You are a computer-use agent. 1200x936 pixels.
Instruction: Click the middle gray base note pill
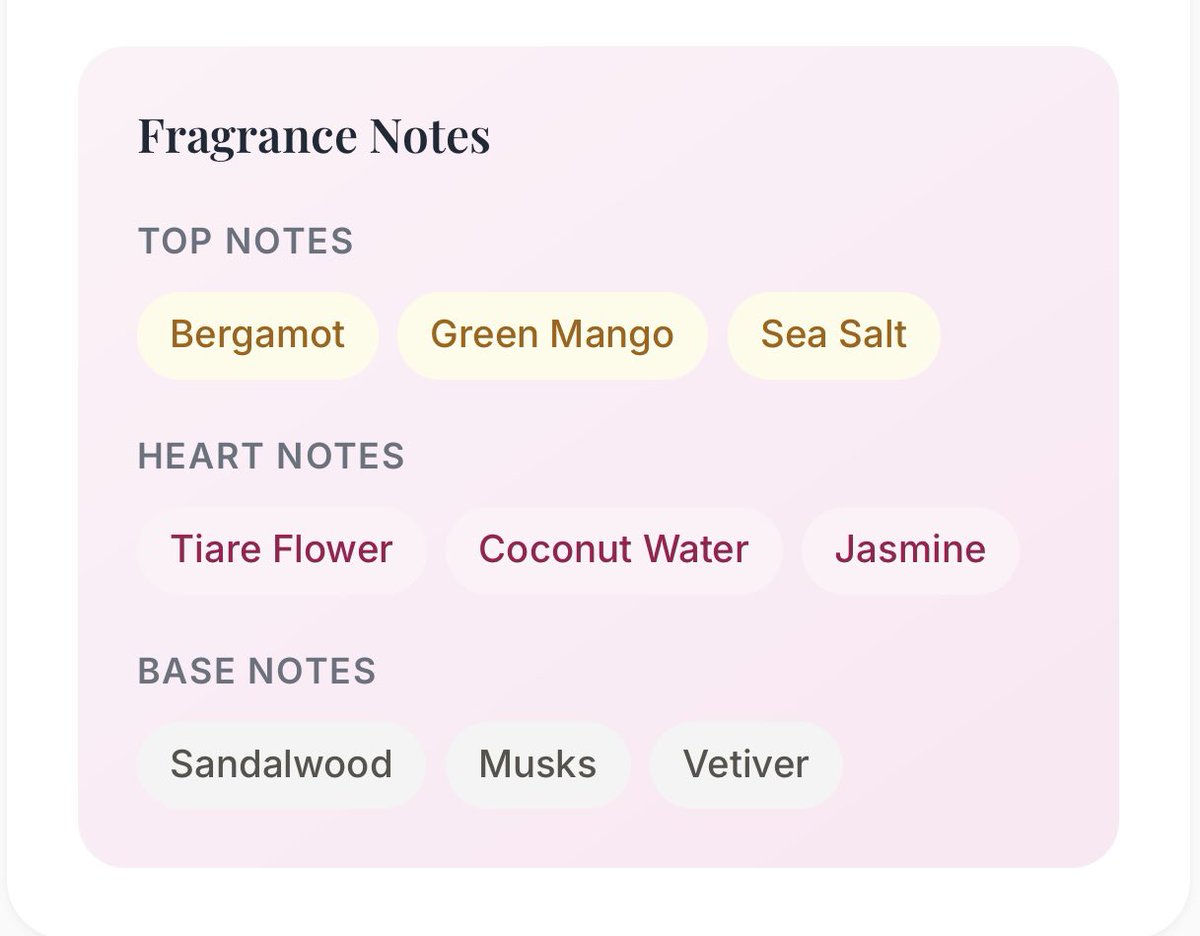coord(538,765)
